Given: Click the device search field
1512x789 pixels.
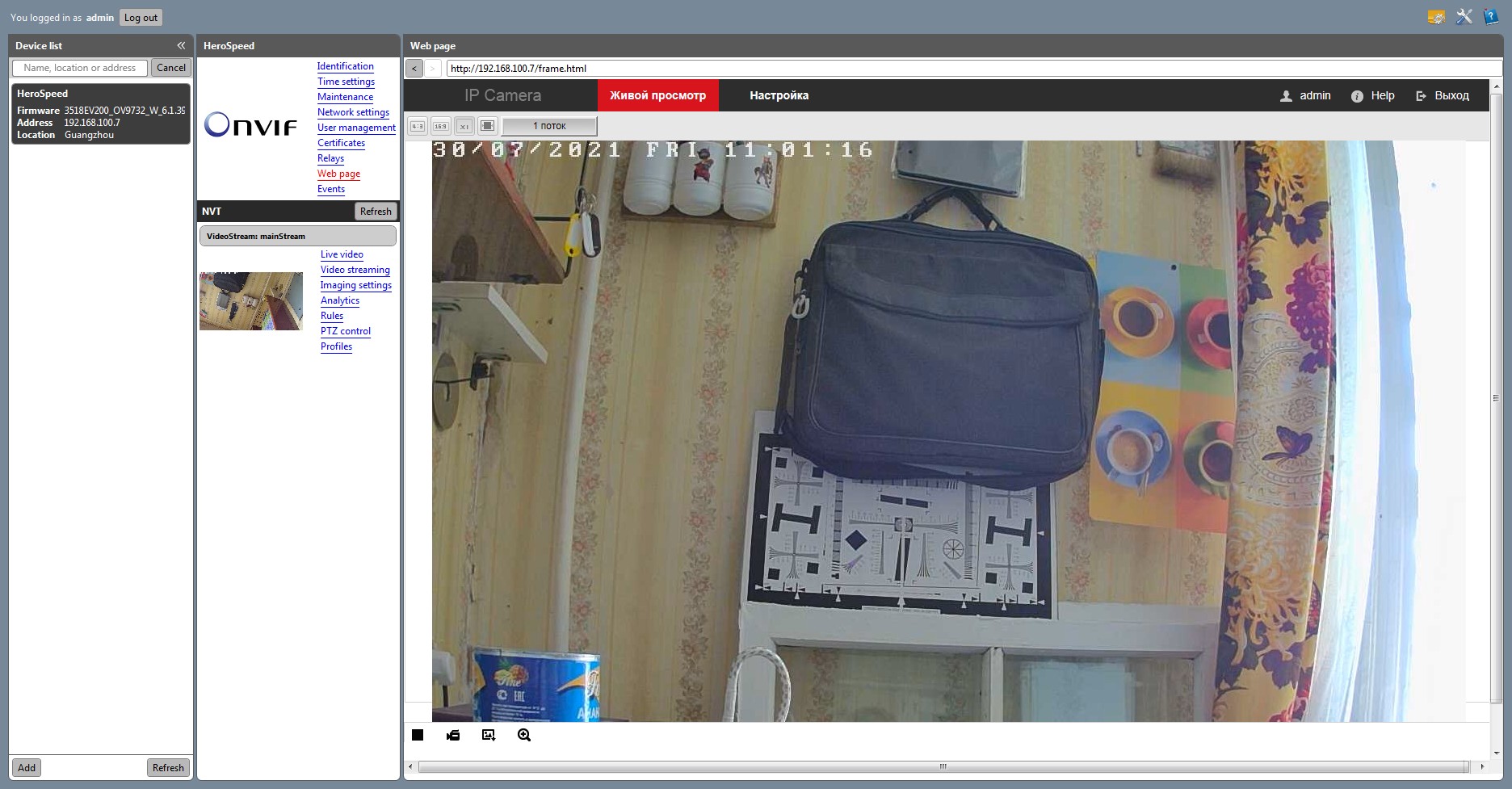Looking at the screenshot, I should point(80,68).
